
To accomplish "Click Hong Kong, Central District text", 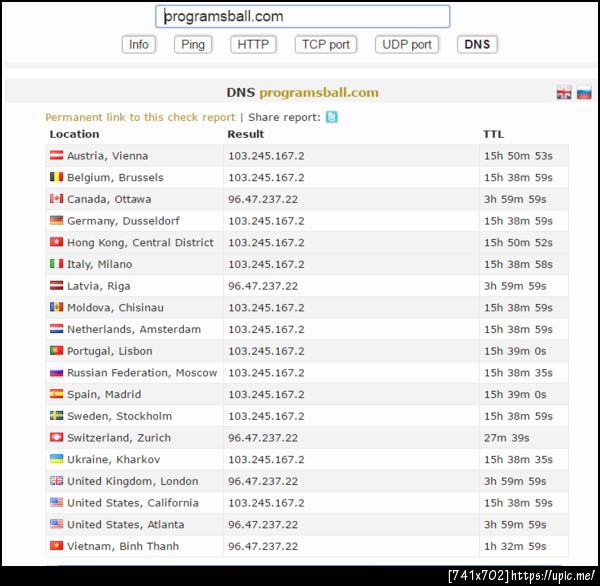I will coord(140,243).
